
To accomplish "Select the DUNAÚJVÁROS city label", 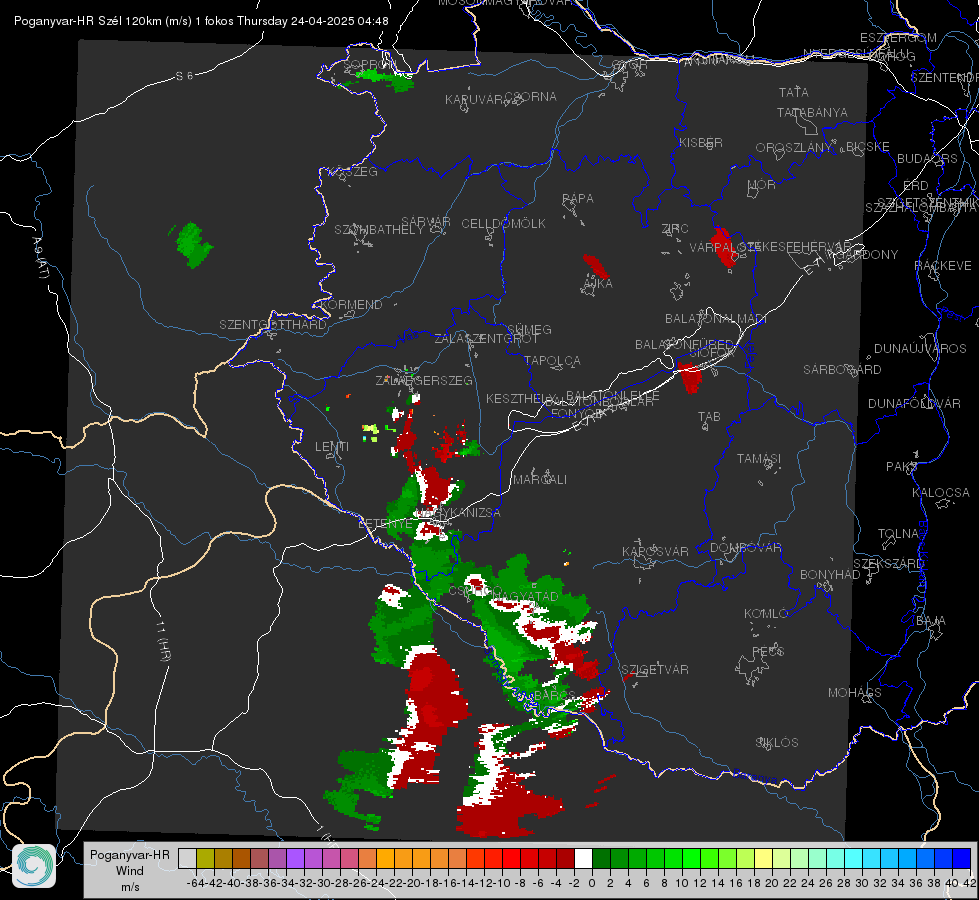I will (x=920, y=349).
